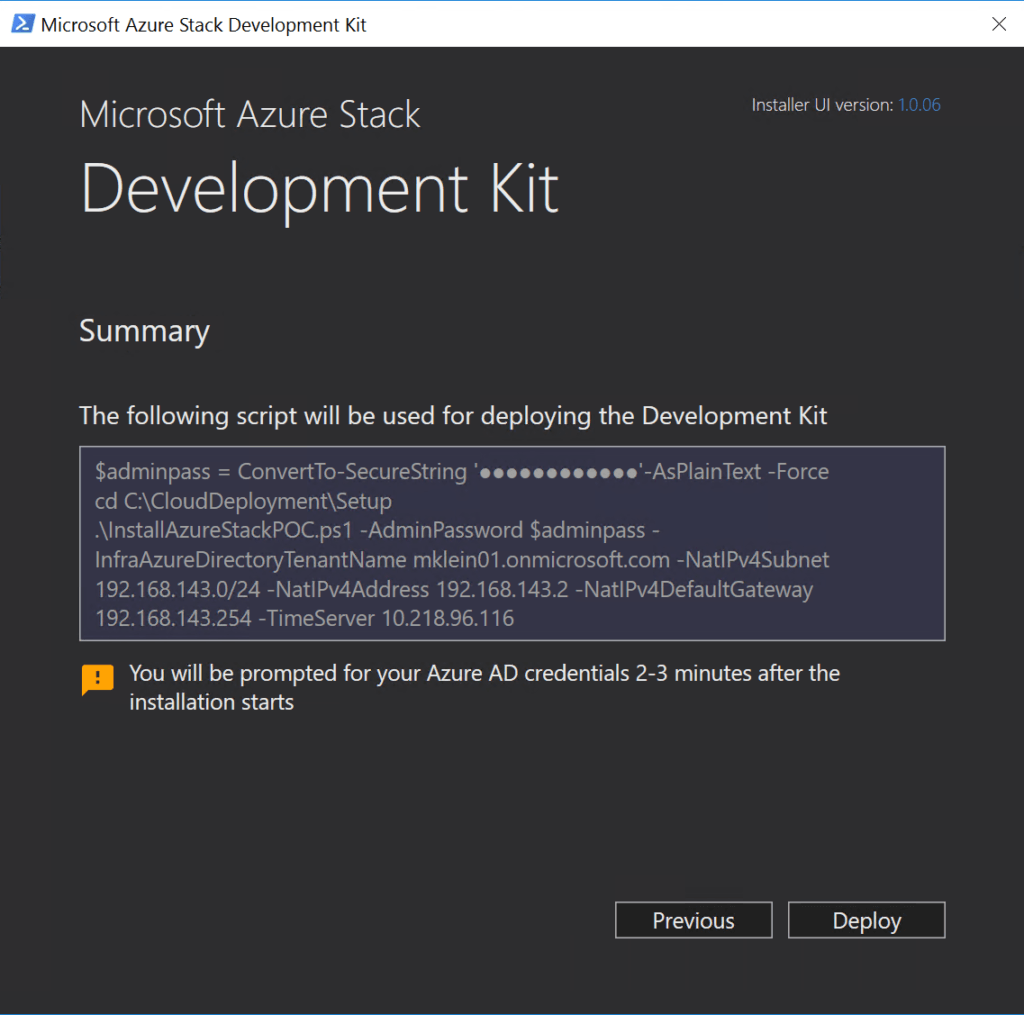Go back with the Previous button
Viewport: 1024px width, 1015px height.
[694, 920]
